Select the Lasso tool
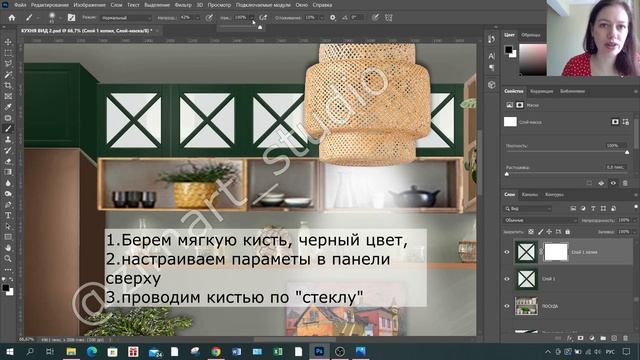Viewport: 640px width, 360px height. 8,64
